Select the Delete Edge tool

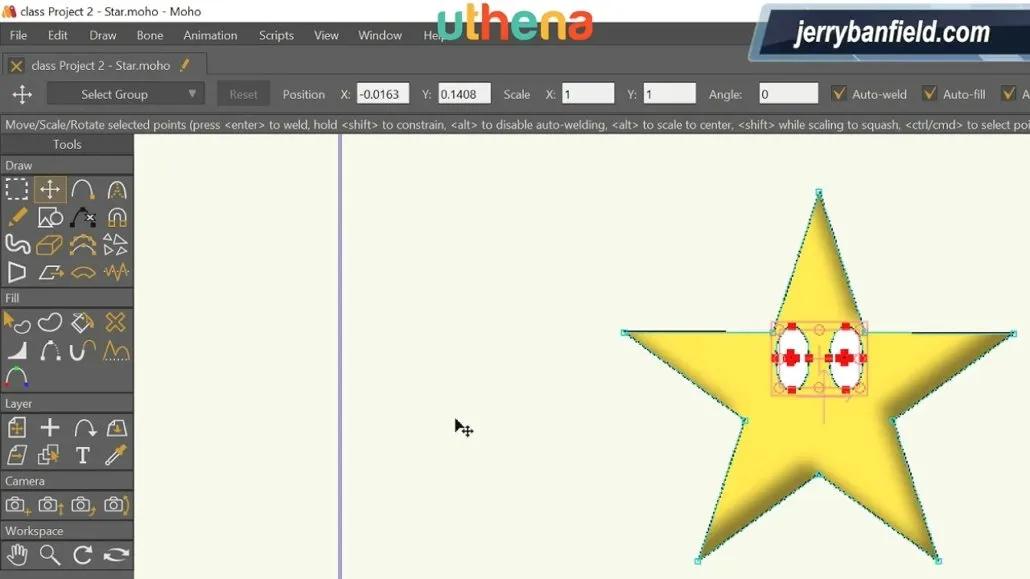[83, 217]
